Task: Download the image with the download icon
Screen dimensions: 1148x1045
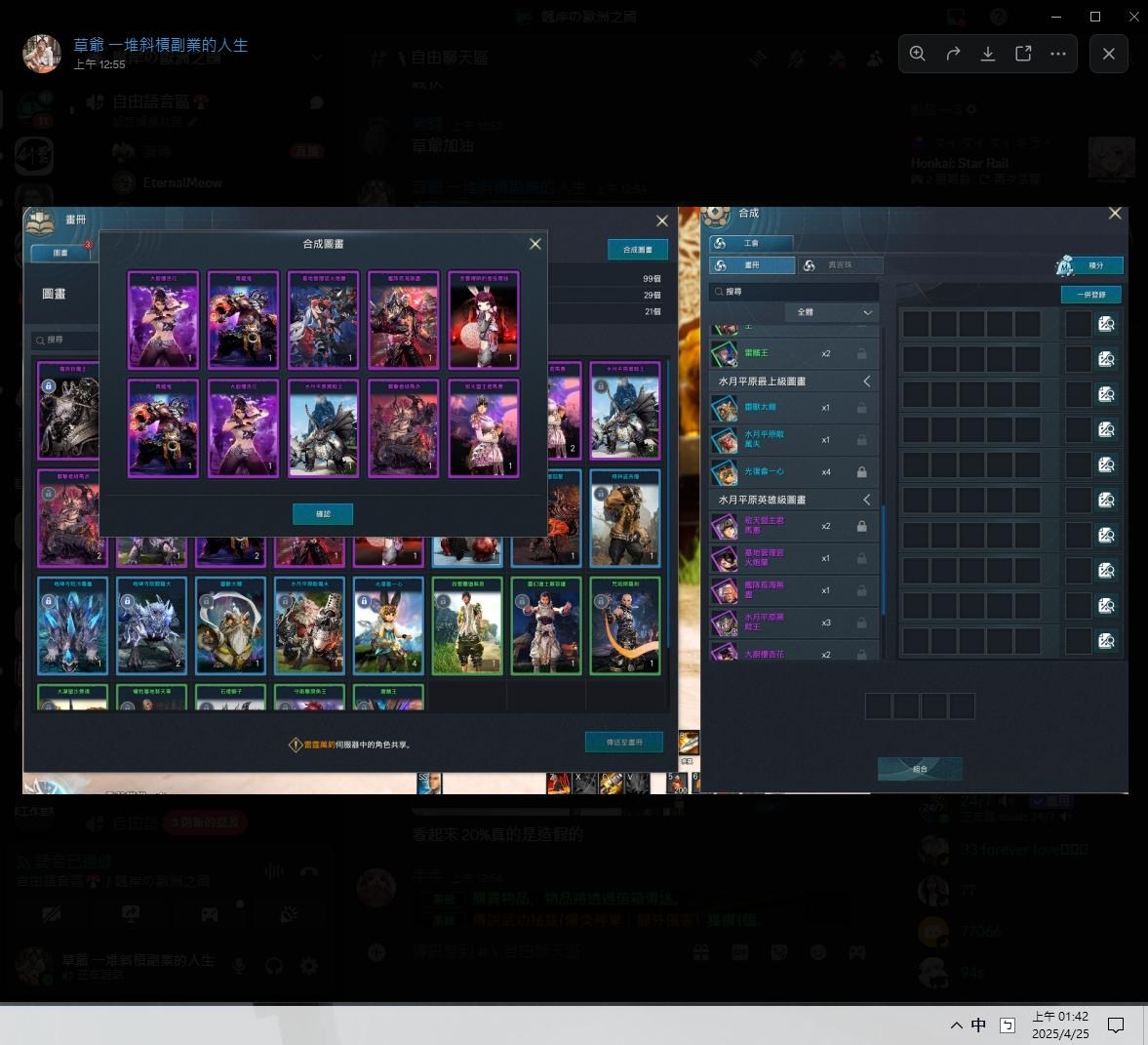Action: (x=988, y=54)
